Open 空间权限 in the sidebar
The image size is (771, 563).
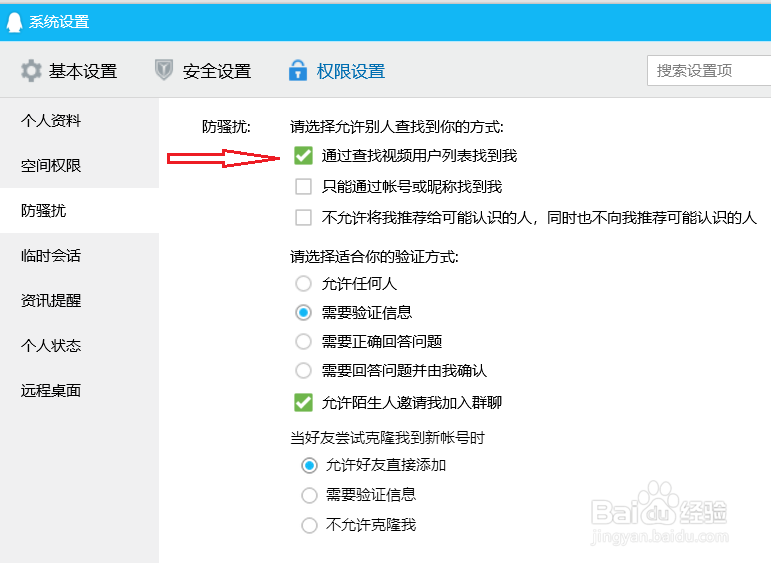coord(79,166)
